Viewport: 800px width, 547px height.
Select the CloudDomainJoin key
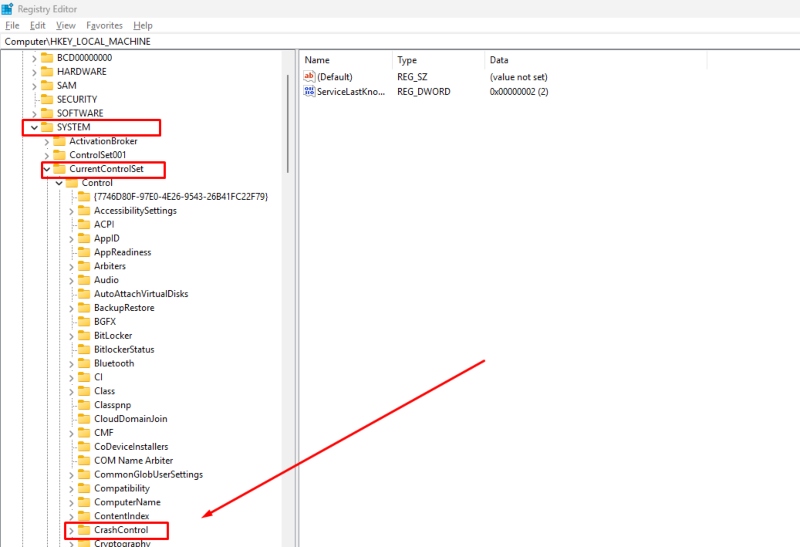pyautogui.click(x=131, y=418)
